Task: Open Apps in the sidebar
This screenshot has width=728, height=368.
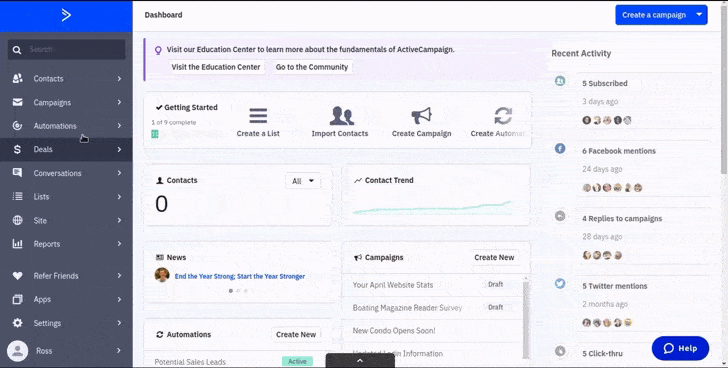Action: [66, 299]
